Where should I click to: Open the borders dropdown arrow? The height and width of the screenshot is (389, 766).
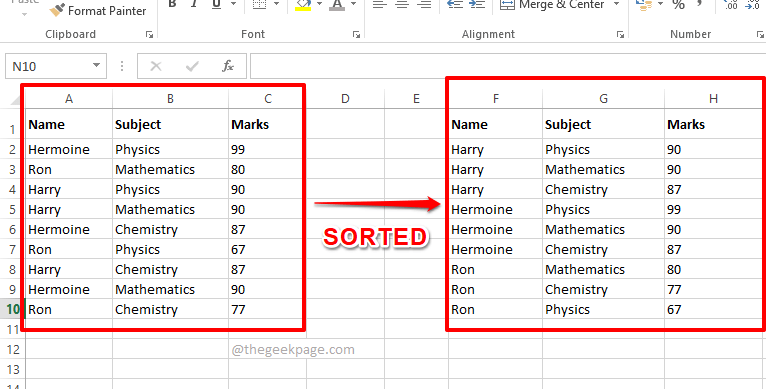[277, 4]
